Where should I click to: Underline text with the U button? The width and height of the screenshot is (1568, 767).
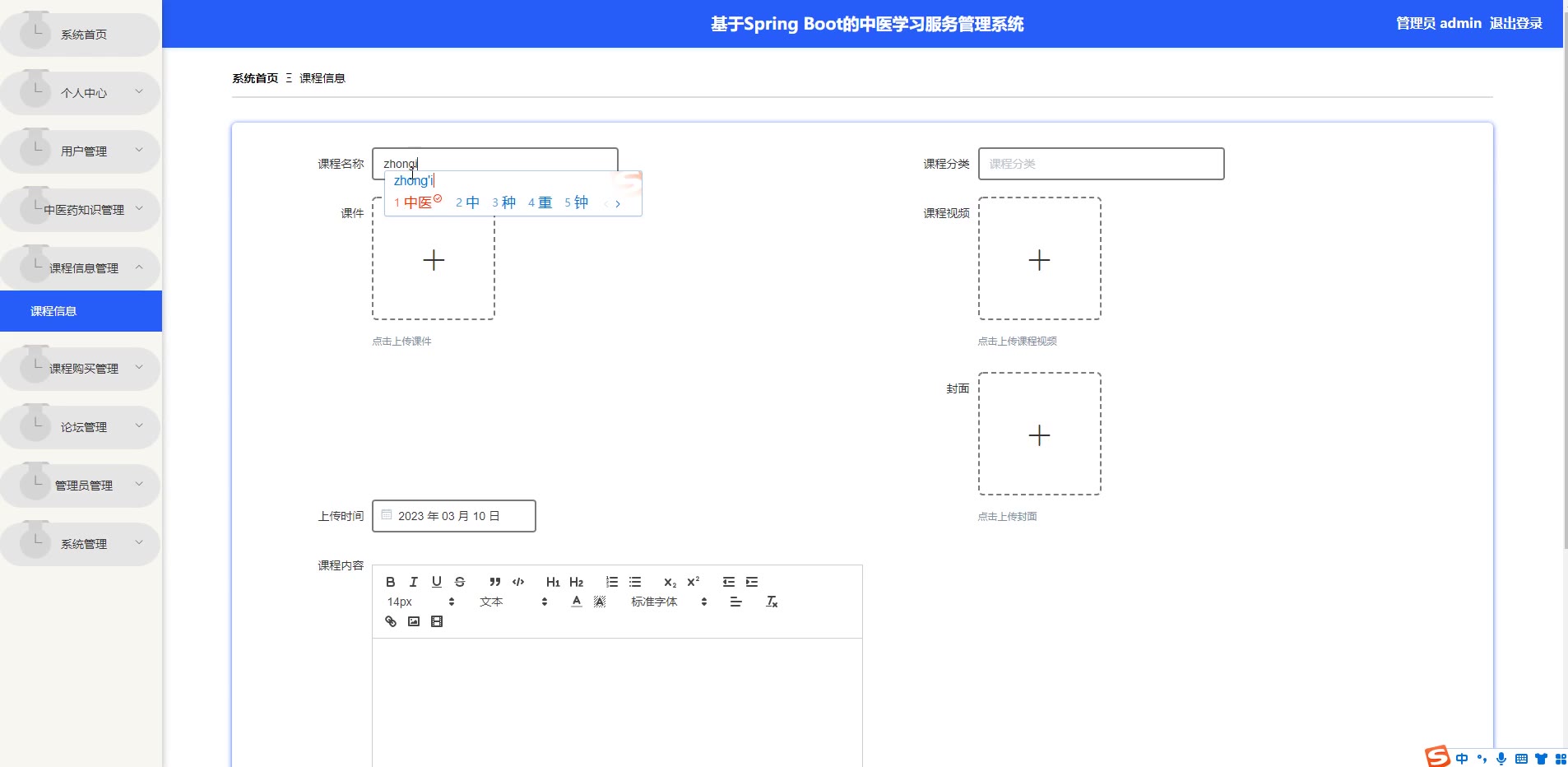pos(437,582)
